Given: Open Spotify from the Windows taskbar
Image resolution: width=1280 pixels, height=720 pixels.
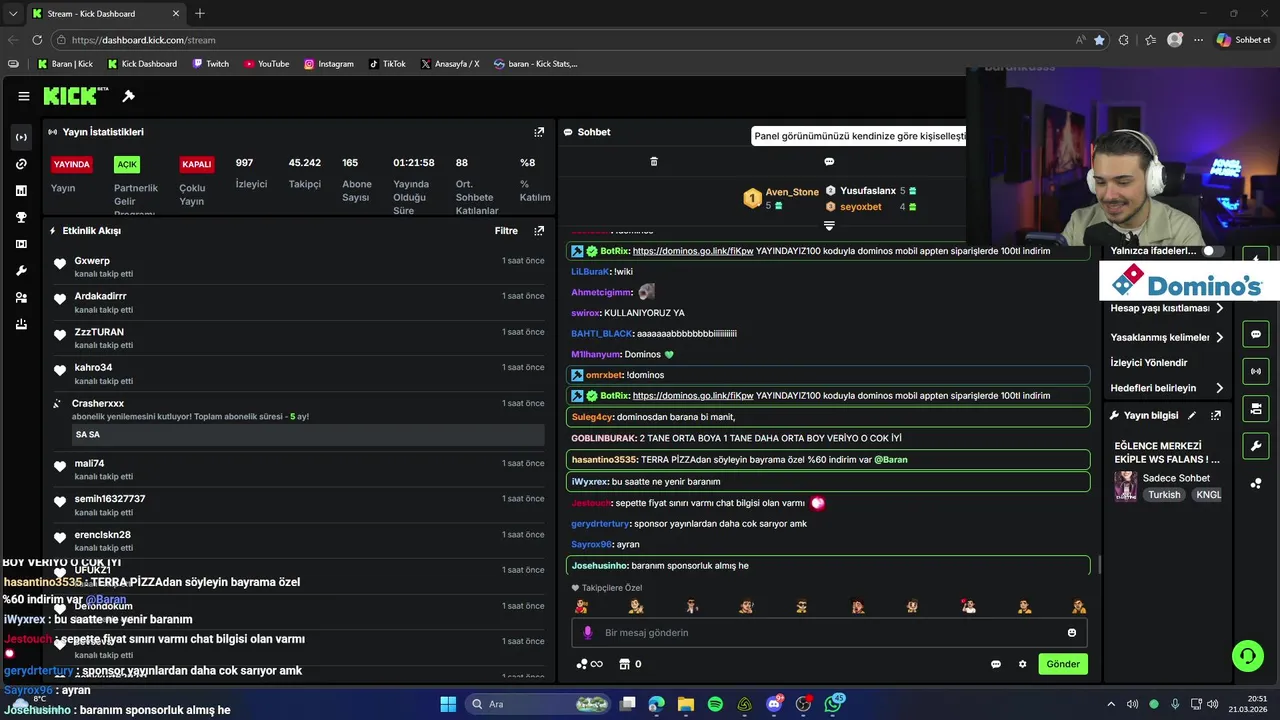Looking at the screenshot, I should coord(715,704).
